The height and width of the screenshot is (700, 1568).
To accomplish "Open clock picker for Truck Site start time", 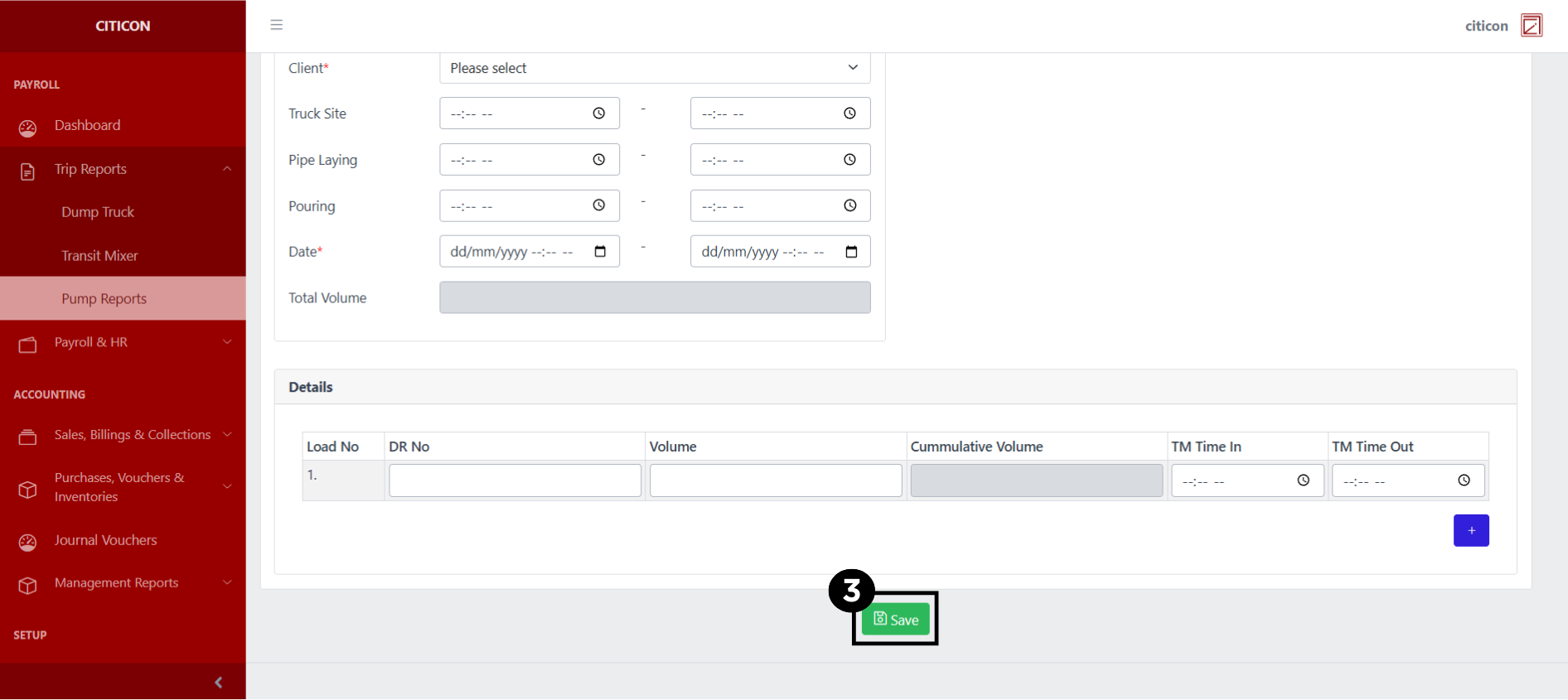I will point(598,113).
